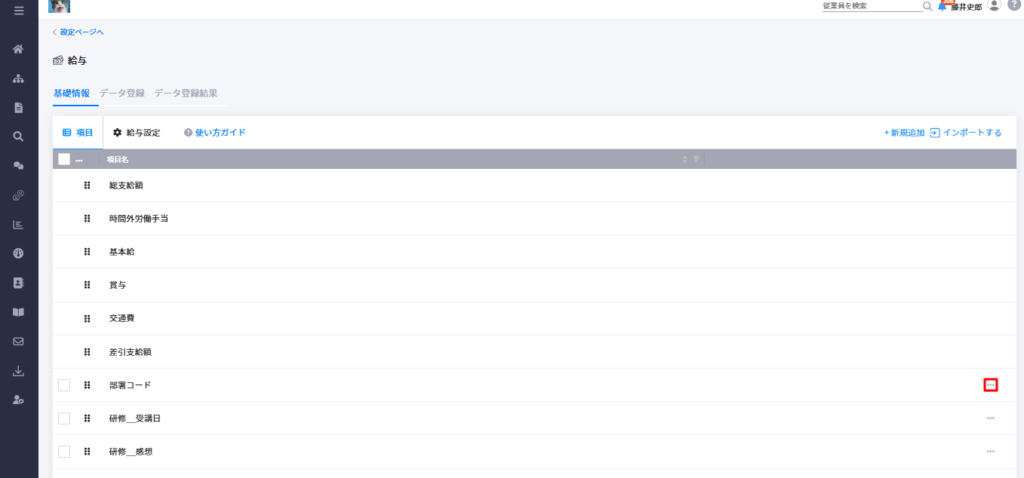Toggle the select-all checkbox in table header
The width and height of the screenshot is (1024, 478).
coord(64,159)
